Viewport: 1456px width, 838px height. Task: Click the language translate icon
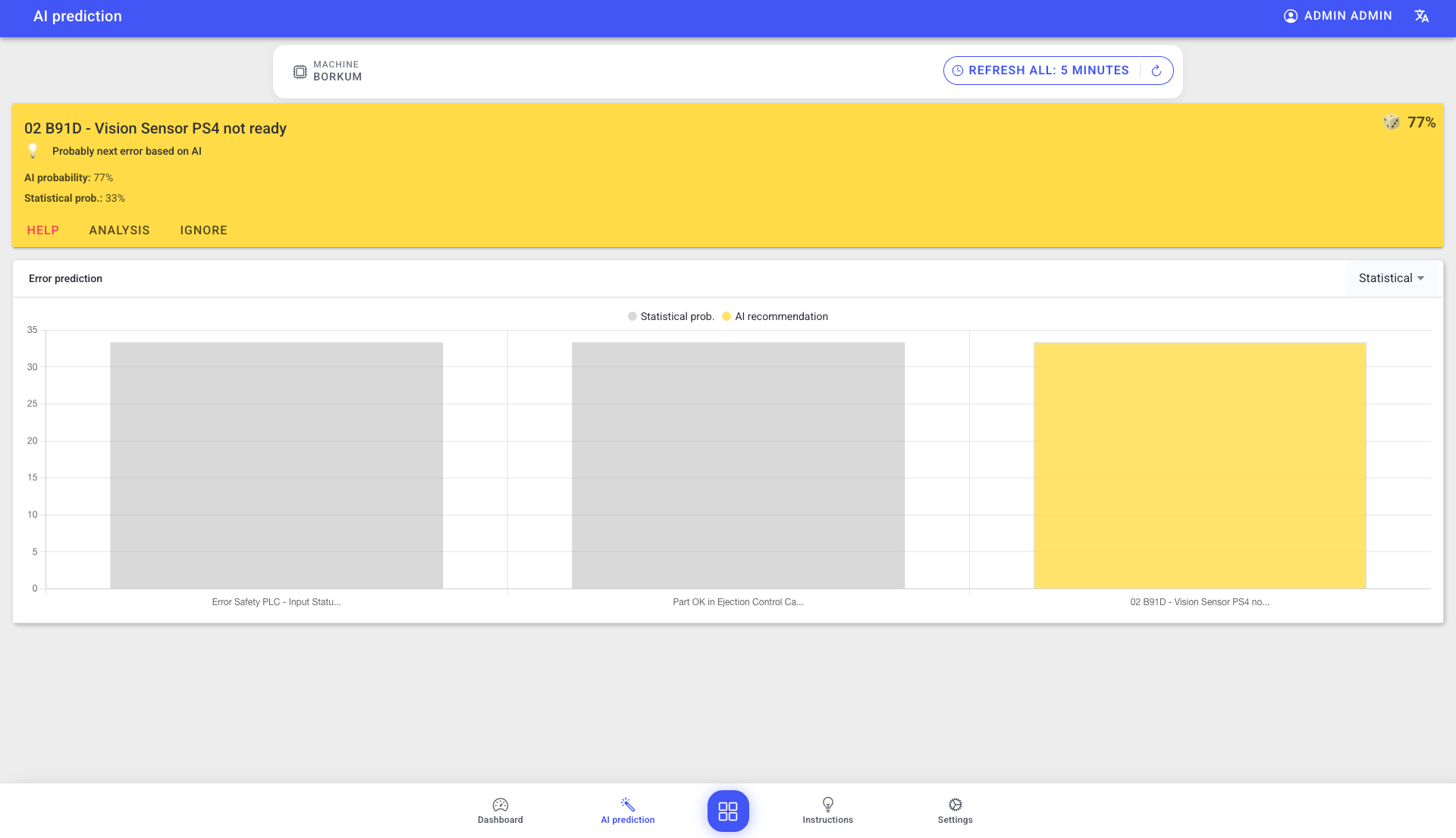1422,16
